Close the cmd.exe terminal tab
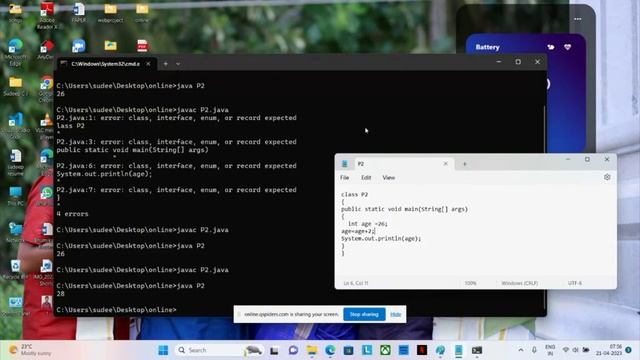This screenshot has height=360, width=640. [x=148, y=64]
